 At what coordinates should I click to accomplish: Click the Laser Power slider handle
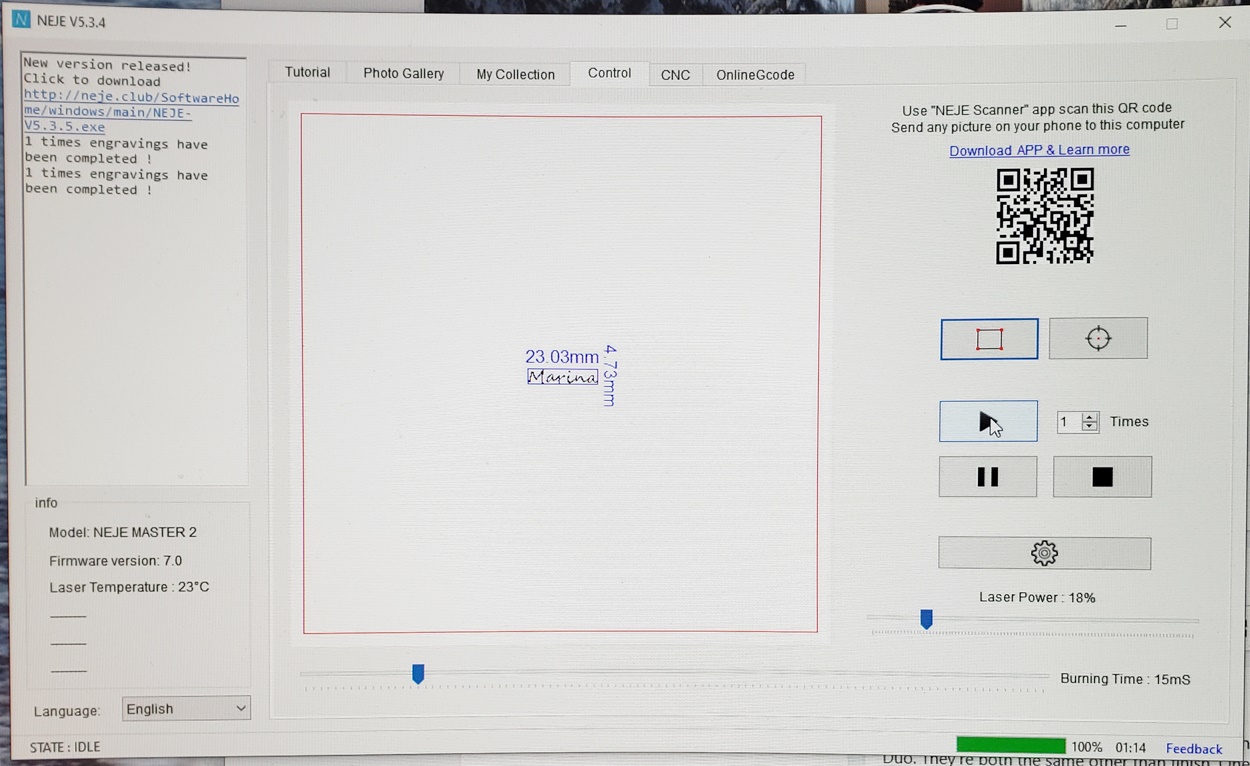926,620
